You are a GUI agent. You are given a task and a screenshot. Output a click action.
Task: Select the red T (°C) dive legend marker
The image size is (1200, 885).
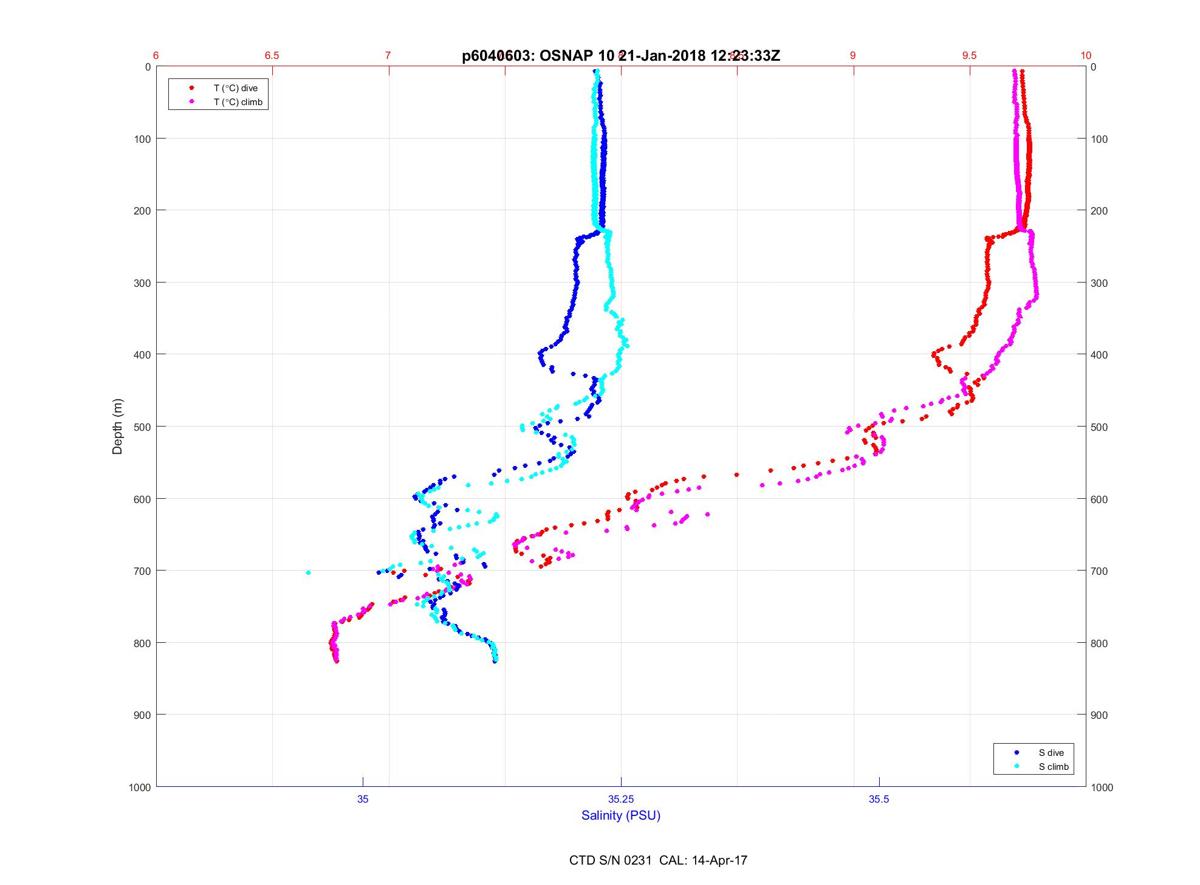tap(191, 88)
